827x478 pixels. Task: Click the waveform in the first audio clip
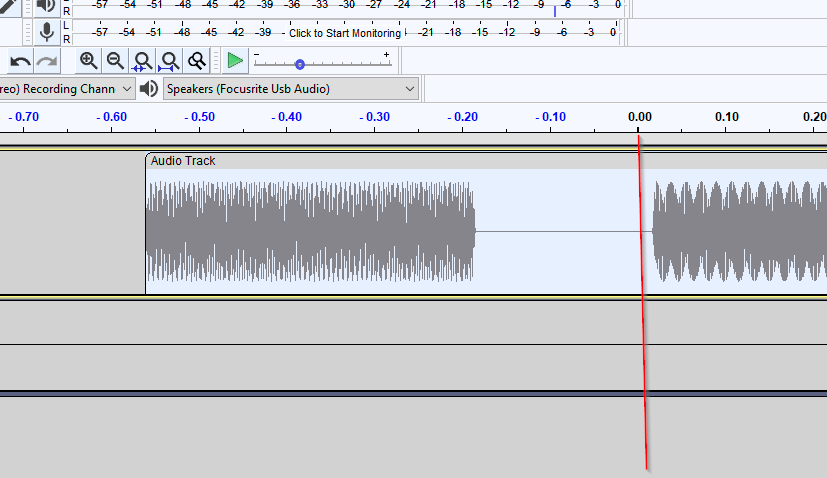point(310,231)
